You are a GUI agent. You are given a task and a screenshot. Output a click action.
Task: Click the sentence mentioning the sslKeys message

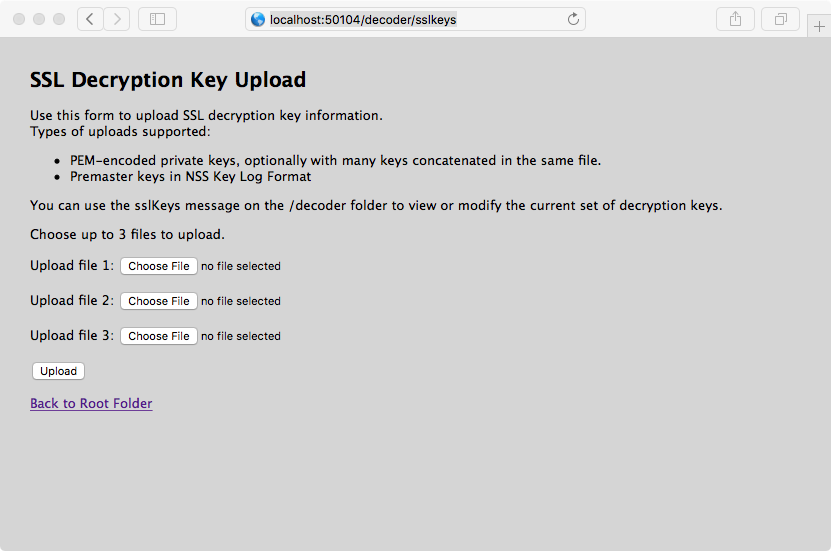376,206
